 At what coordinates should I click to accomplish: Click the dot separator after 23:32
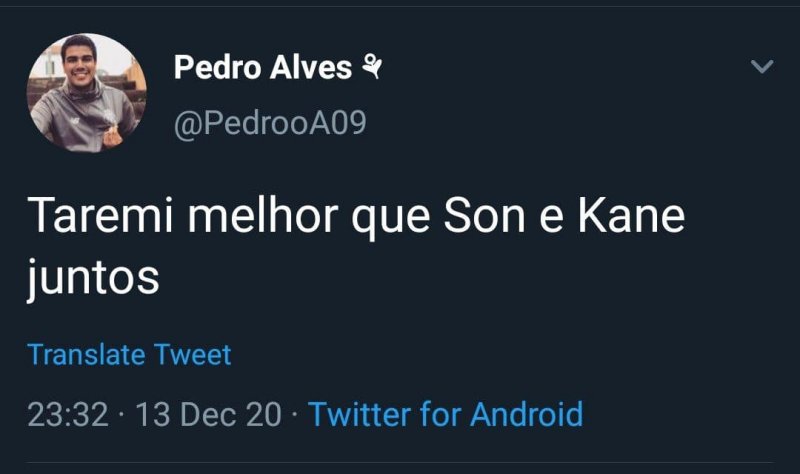[121, 414]
